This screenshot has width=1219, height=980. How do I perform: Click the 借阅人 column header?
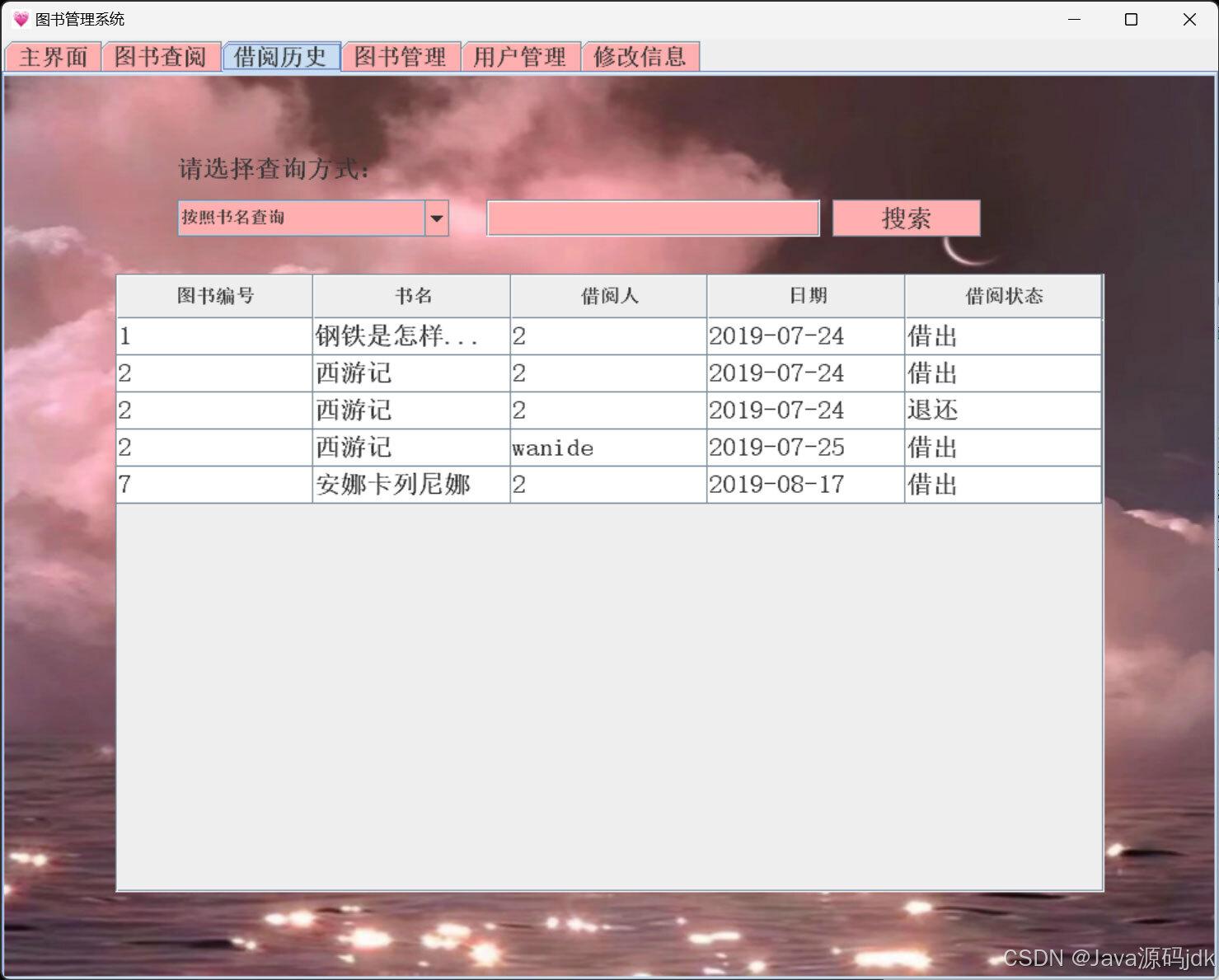[x=609, y=296]
